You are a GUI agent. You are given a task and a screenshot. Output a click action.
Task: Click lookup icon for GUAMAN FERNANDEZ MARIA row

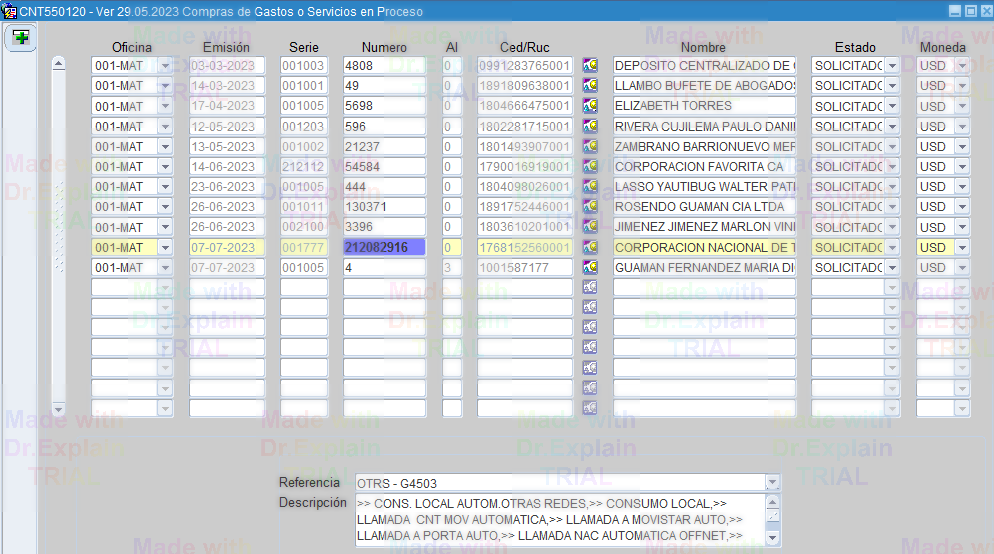(x=590, y=267)
